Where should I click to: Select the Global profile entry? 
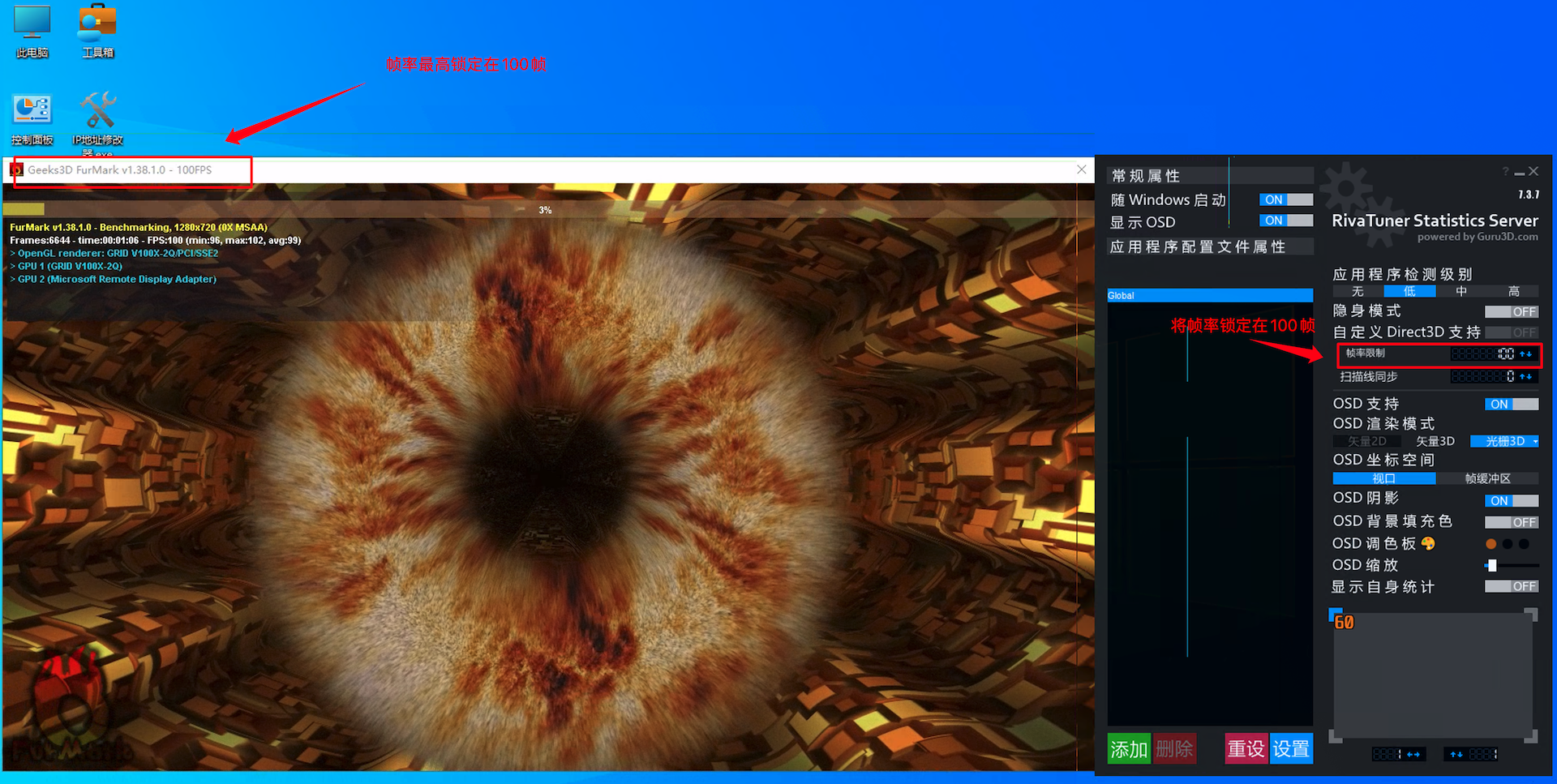(1209, 296)
